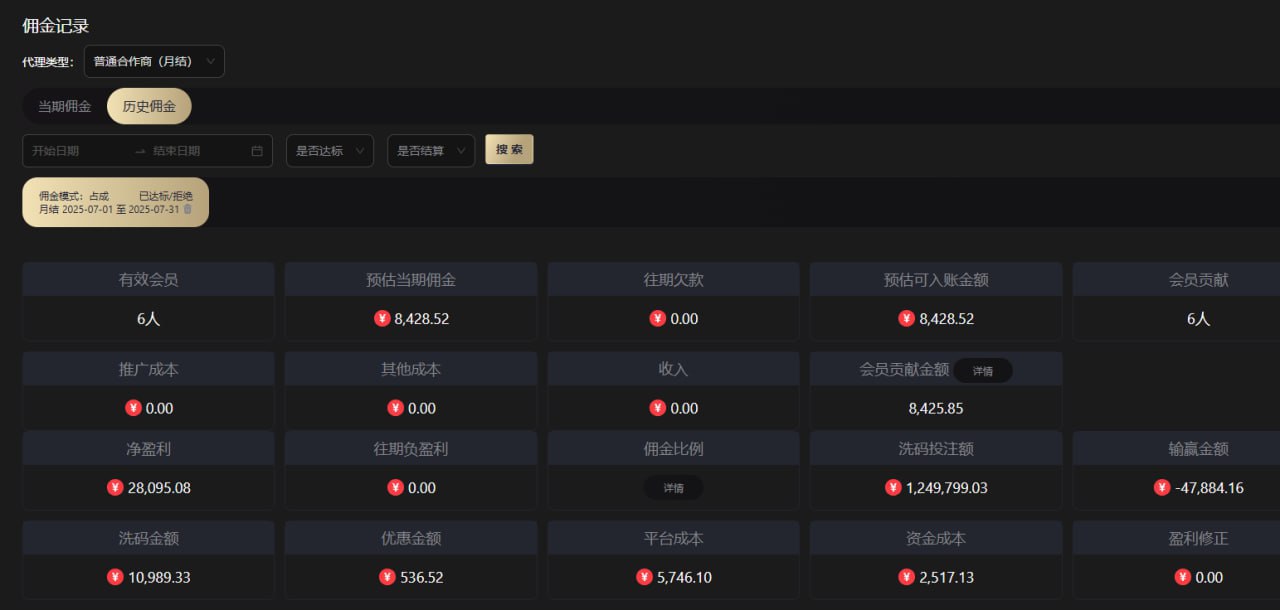This screenshot has height=610, width=1280.
Task: Click the yen icon next to 1,249,799.03
Action: pyautogui.click(x=893, y=488)
